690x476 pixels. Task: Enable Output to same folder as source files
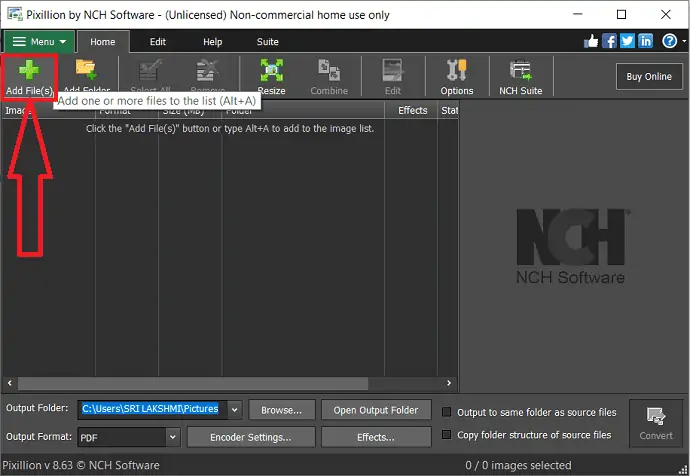446,412
